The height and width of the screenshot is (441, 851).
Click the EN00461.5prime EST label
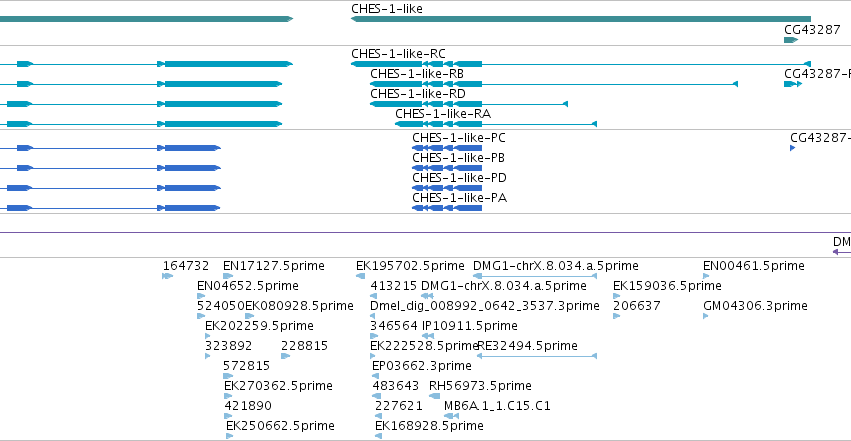753,266
